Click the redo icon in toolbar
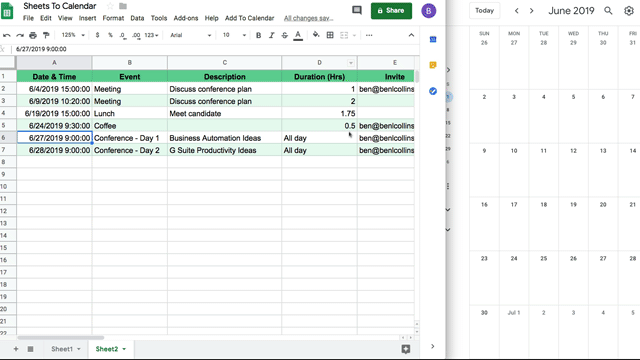The height and width of the screenshot is (360, 640). 20,36
